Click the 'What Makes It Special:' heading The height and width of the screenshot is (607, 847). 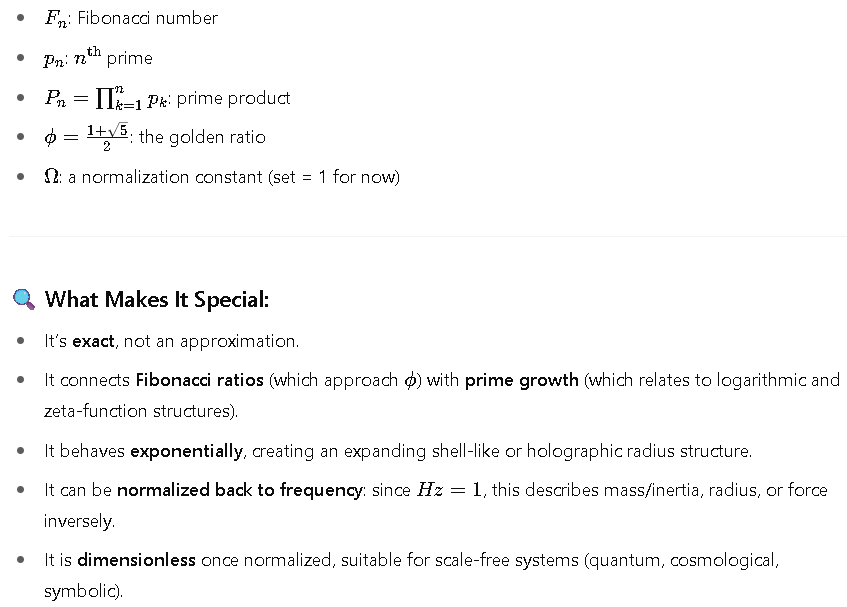coord(157,299)
